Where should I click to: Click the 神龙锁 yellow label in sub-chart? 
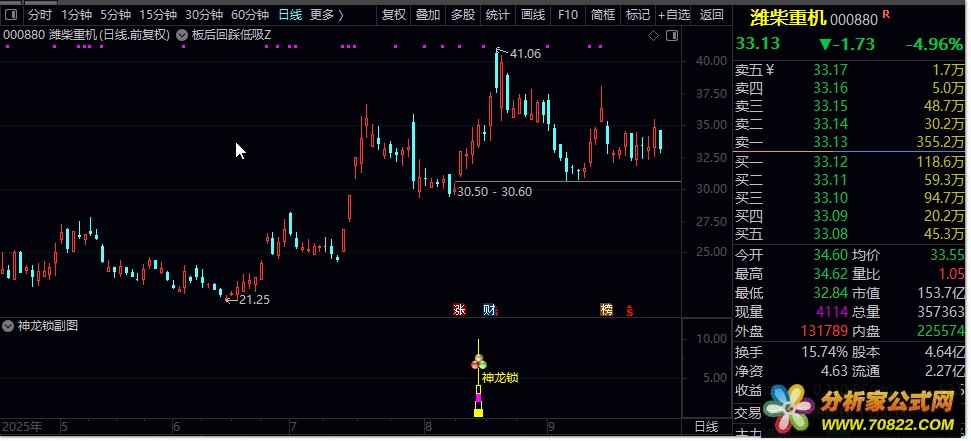coord(500,378)
